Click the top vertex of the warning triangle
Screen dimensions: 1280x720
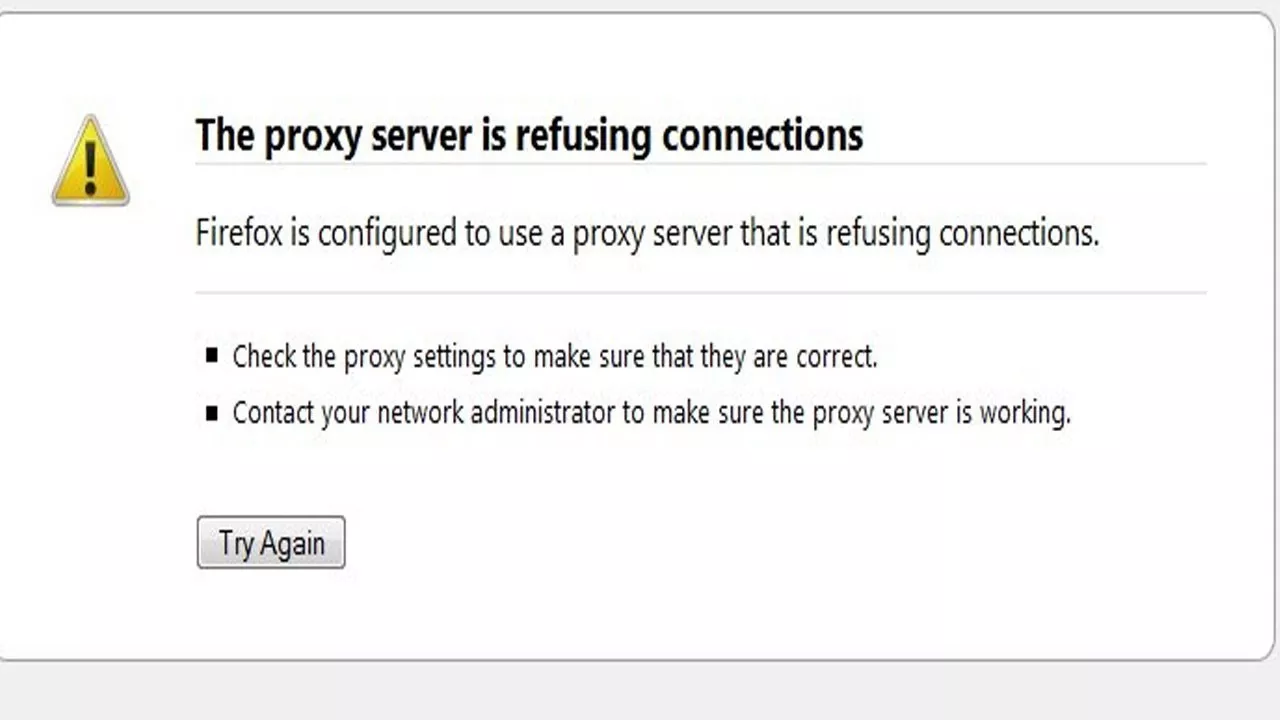90,118
